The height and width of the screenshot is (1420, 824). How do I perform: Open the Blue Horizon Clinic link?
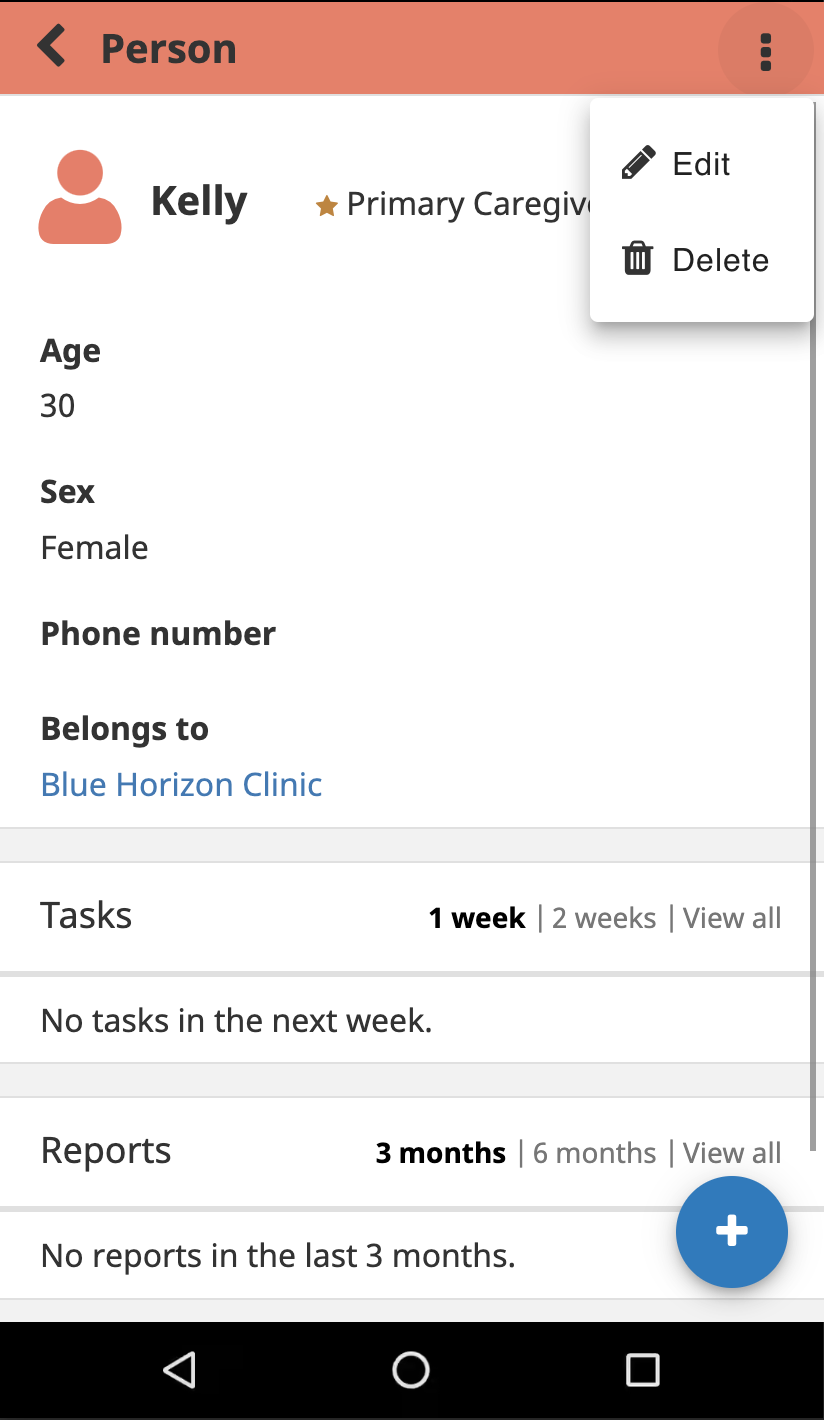[x=182, y=785]
